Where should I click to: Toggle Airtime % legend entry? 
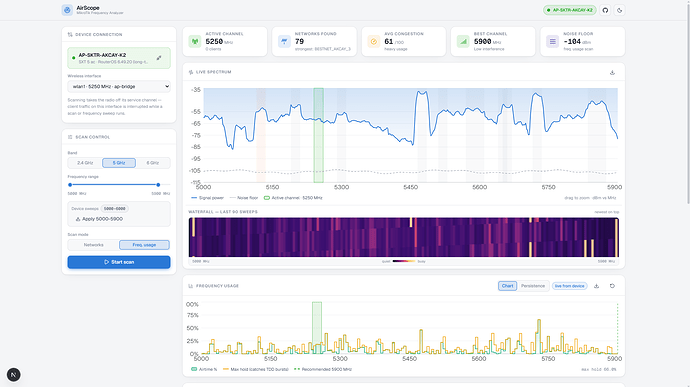tap(204, 369)
